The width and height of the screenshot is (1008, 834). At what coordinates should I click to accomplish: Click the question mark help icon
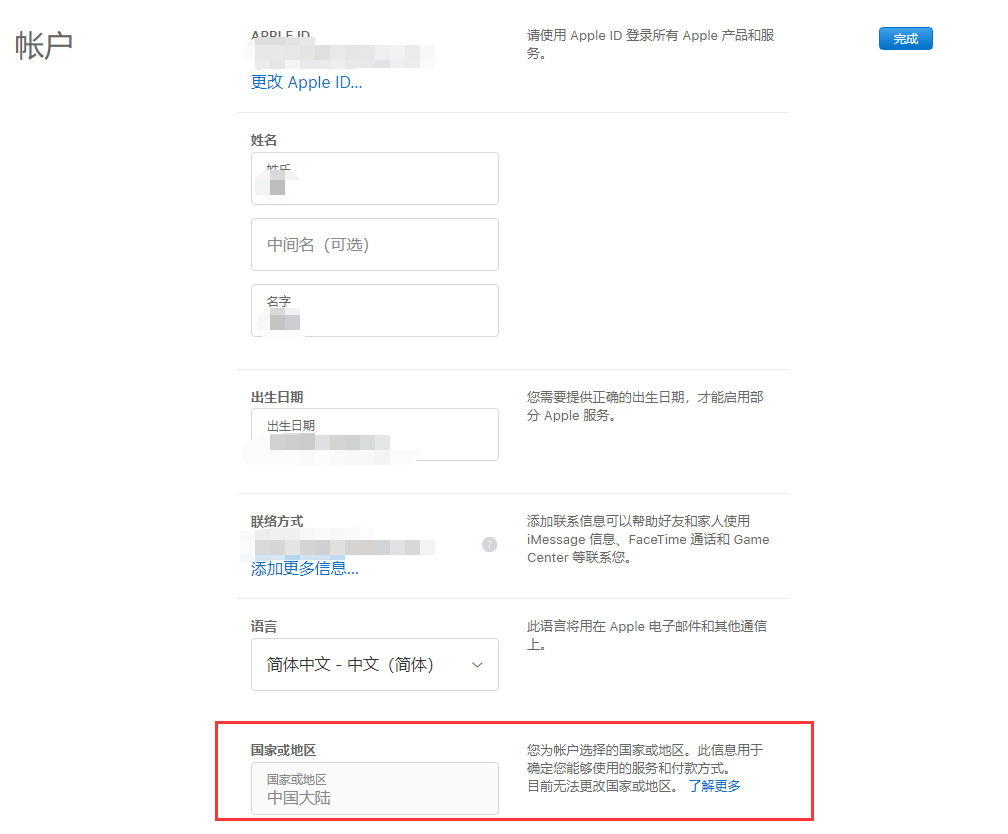pyautogui.click(x=489, y=545)
